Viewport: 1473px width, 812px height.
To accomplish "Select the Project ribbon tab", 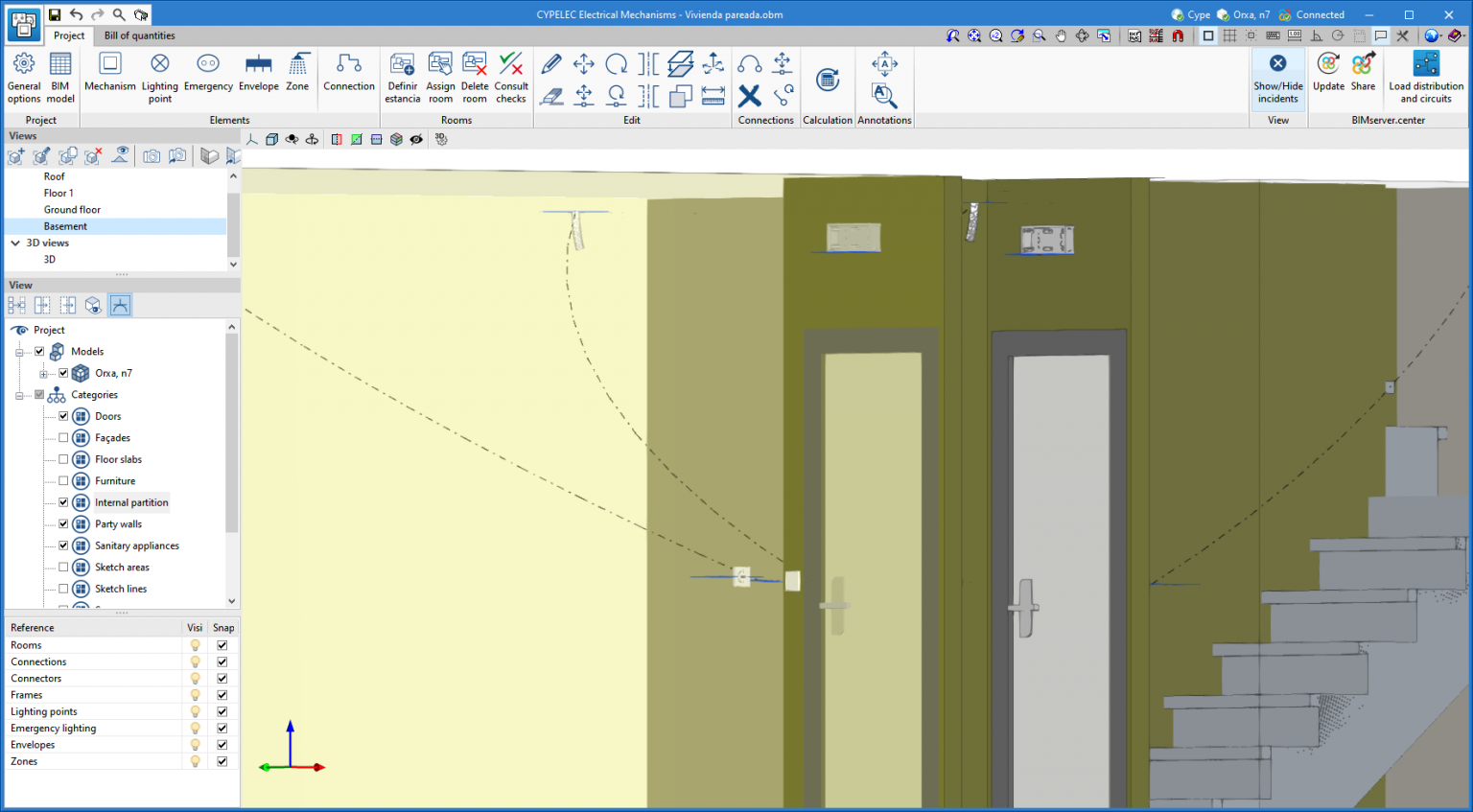I will 69,35.
